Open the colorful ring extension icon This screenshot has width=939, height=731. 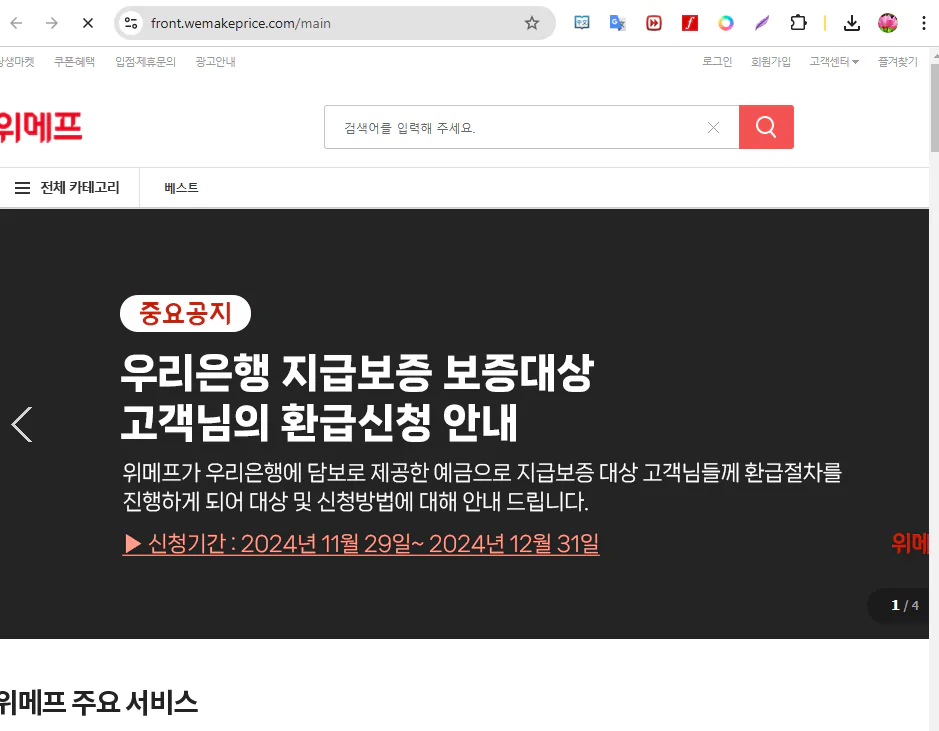point(726,23)
